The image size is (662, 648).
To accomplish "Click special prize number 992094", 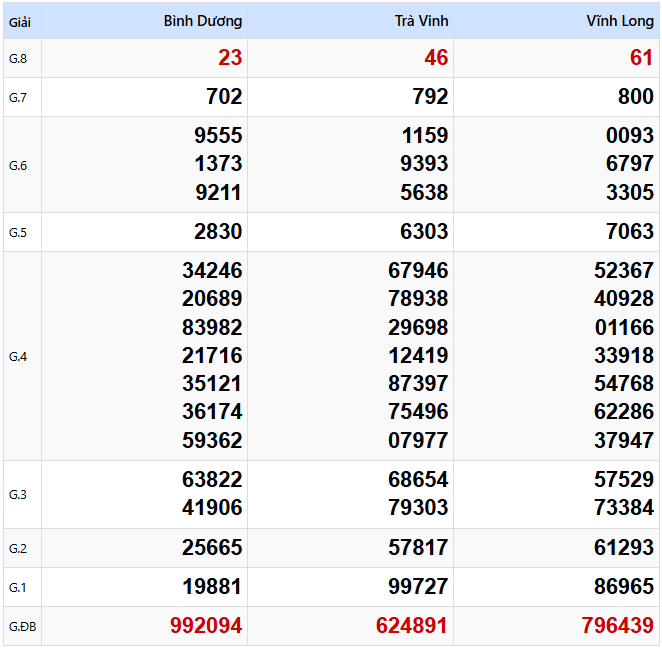I will (x=206, y=626).
